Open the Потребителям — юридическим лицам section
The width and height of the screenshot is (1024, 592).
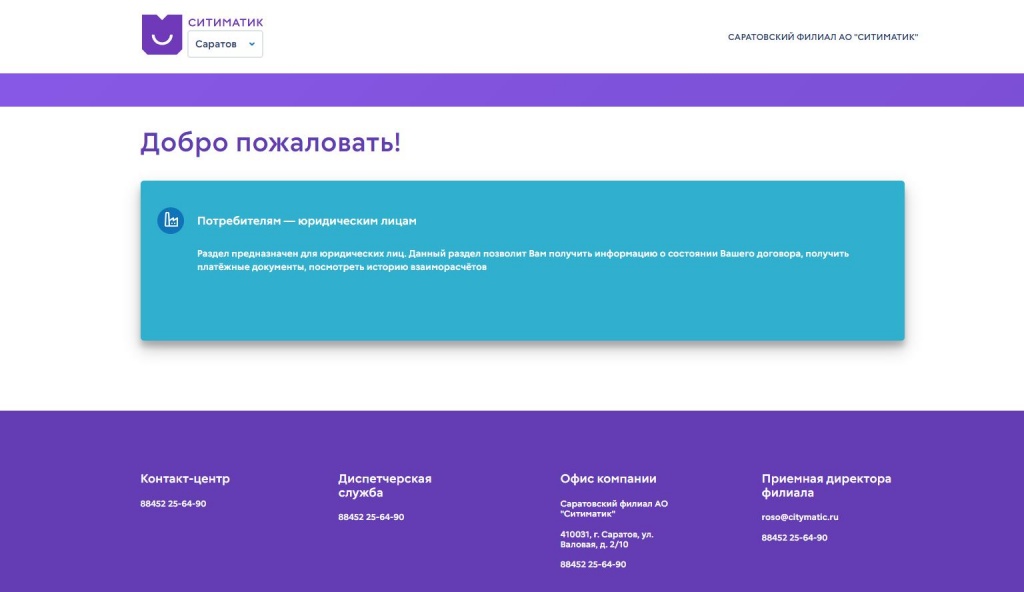[306, 221]
